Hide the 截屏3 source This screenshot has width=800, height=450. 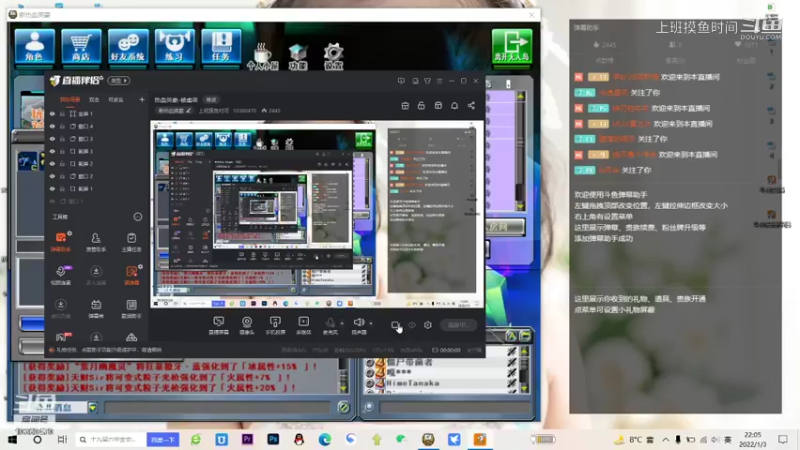click(52, 151)
